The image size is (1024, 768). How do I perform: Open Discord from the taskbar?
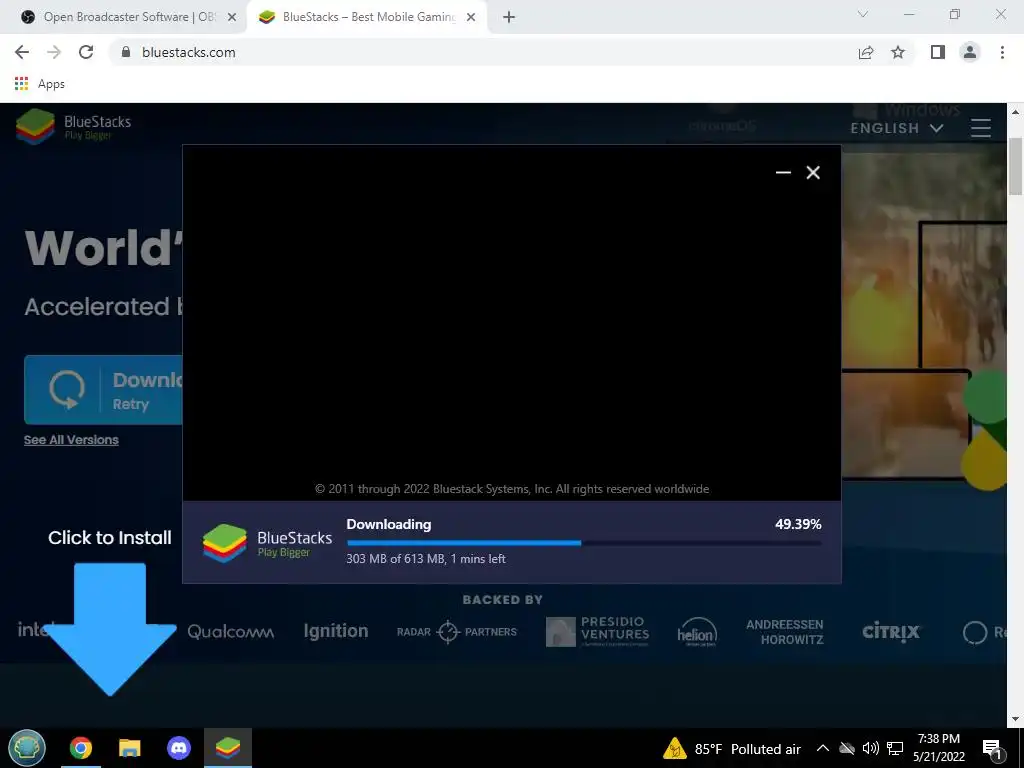point(179,748)
